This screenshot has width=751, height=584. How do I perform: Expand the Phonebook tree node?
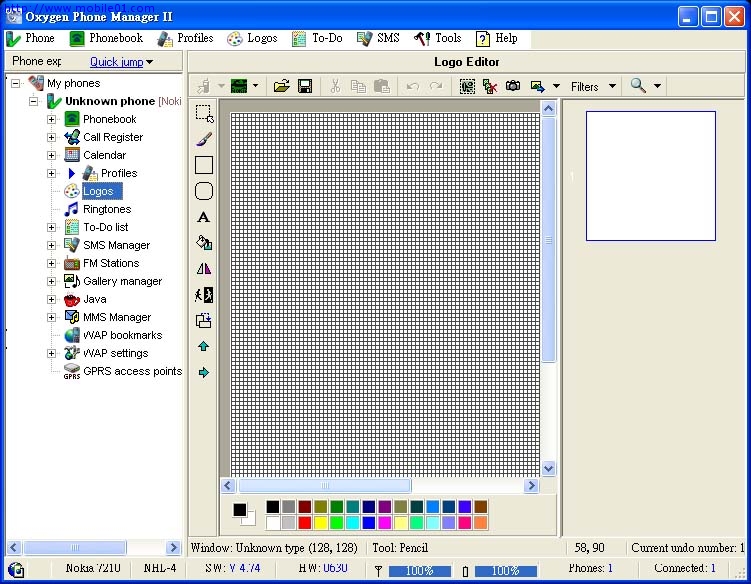[51, 119]
